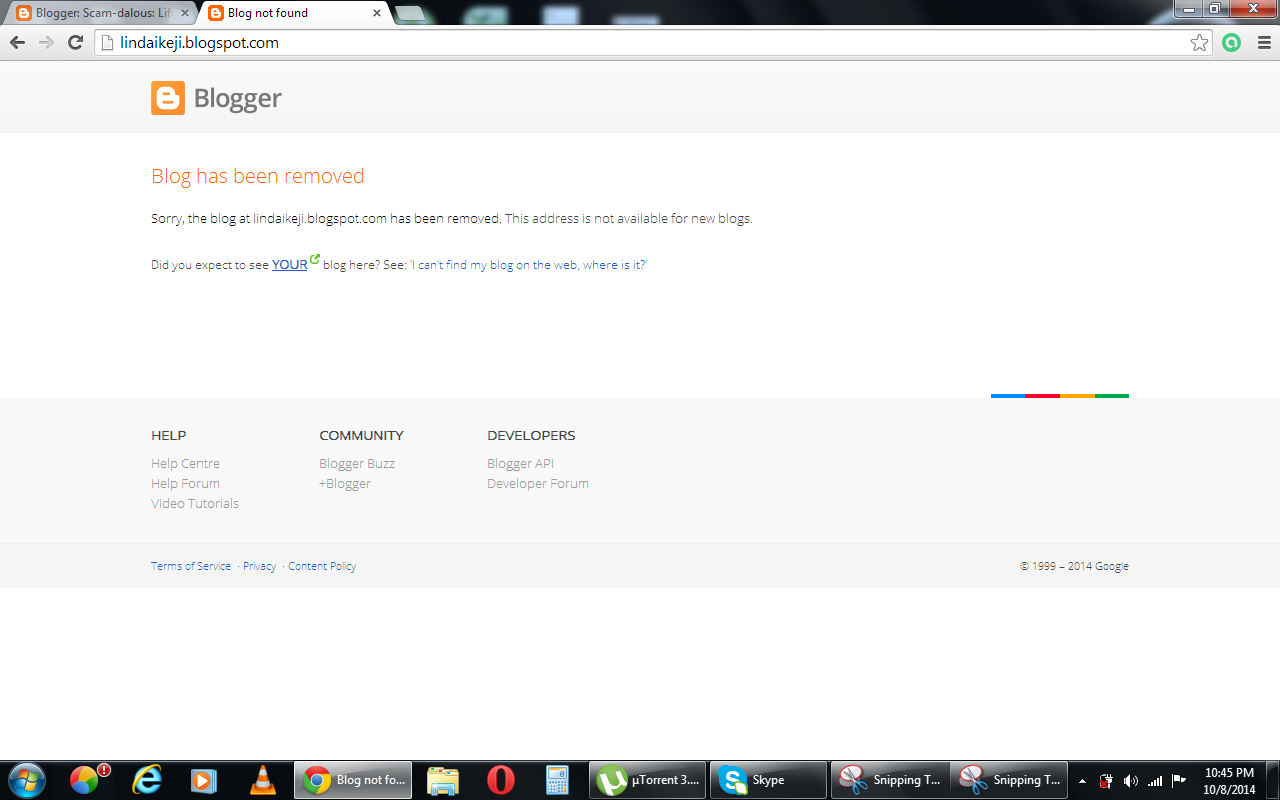Open Action Center flag icon
Viewport: 1280px width, 800px height.
pyautogui.click(x=1179, y=780)
